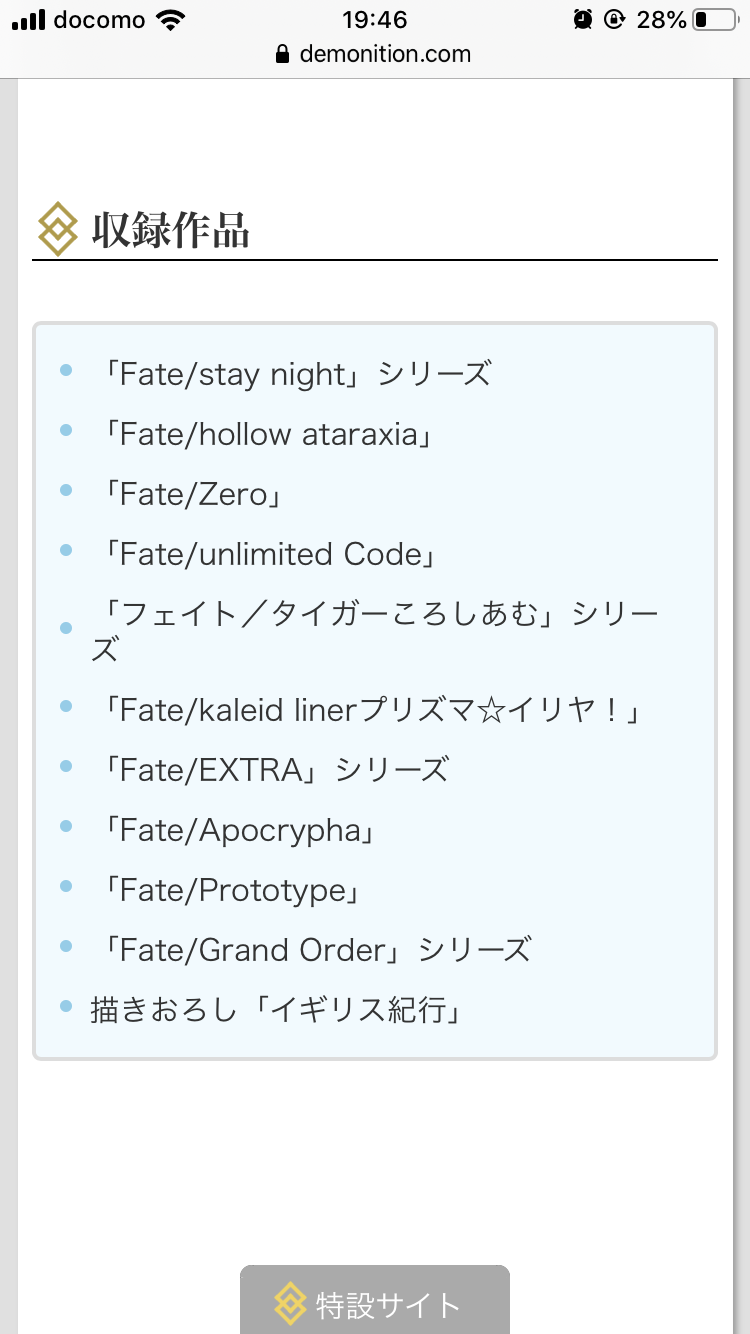750x1334 pixels.
Task: Tap the 収録作品 section heading
Action: [x=170, y=230]
